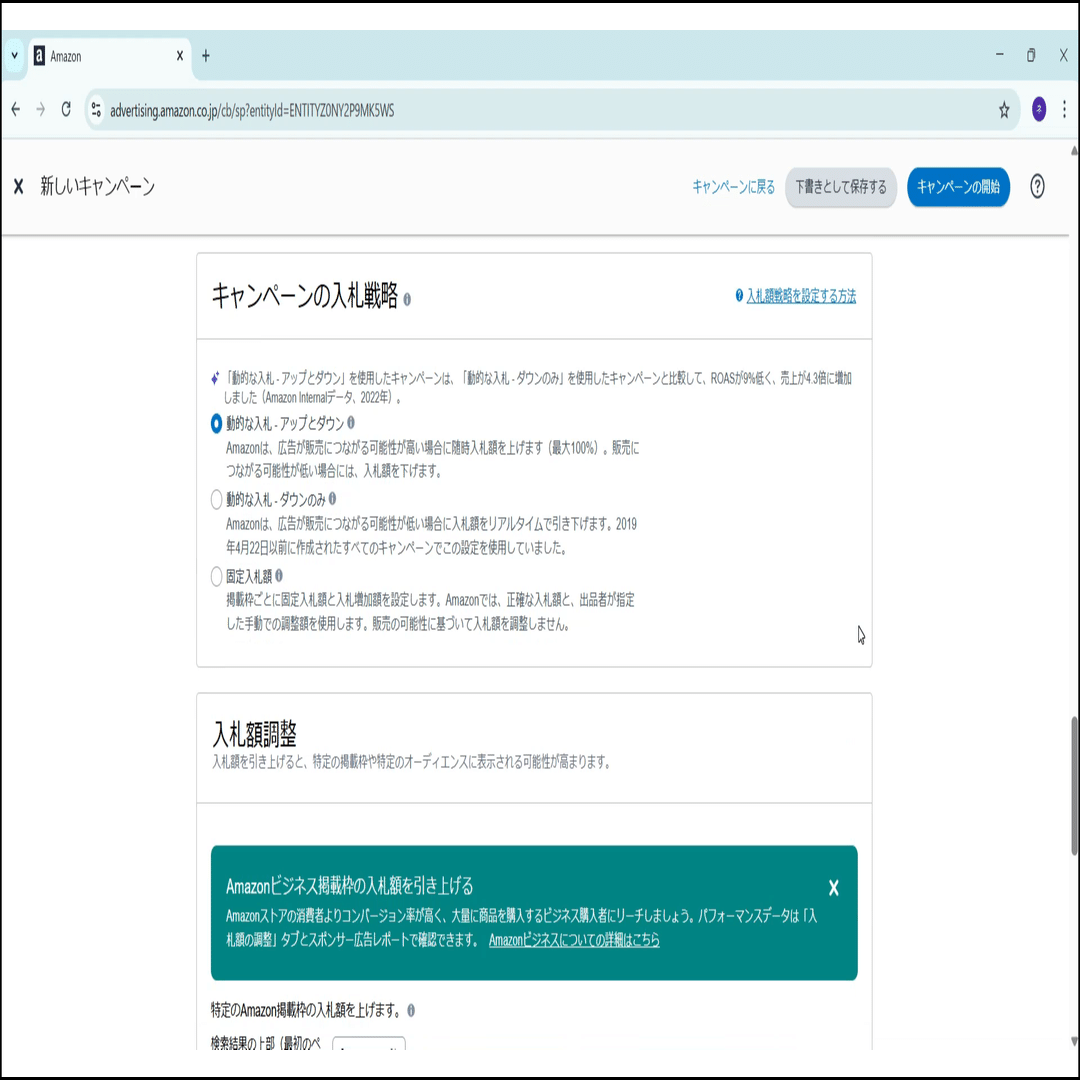This screenshot has width=1080, height=1080.
Task: Close the 新しいキャンペーン page with X
Action: tap(19, 186)
